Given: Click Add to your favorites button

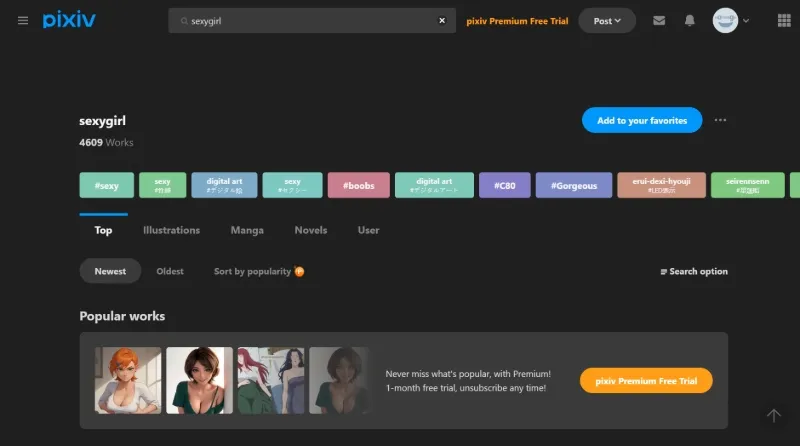Looking at the screenshot, I should [642, 120].
